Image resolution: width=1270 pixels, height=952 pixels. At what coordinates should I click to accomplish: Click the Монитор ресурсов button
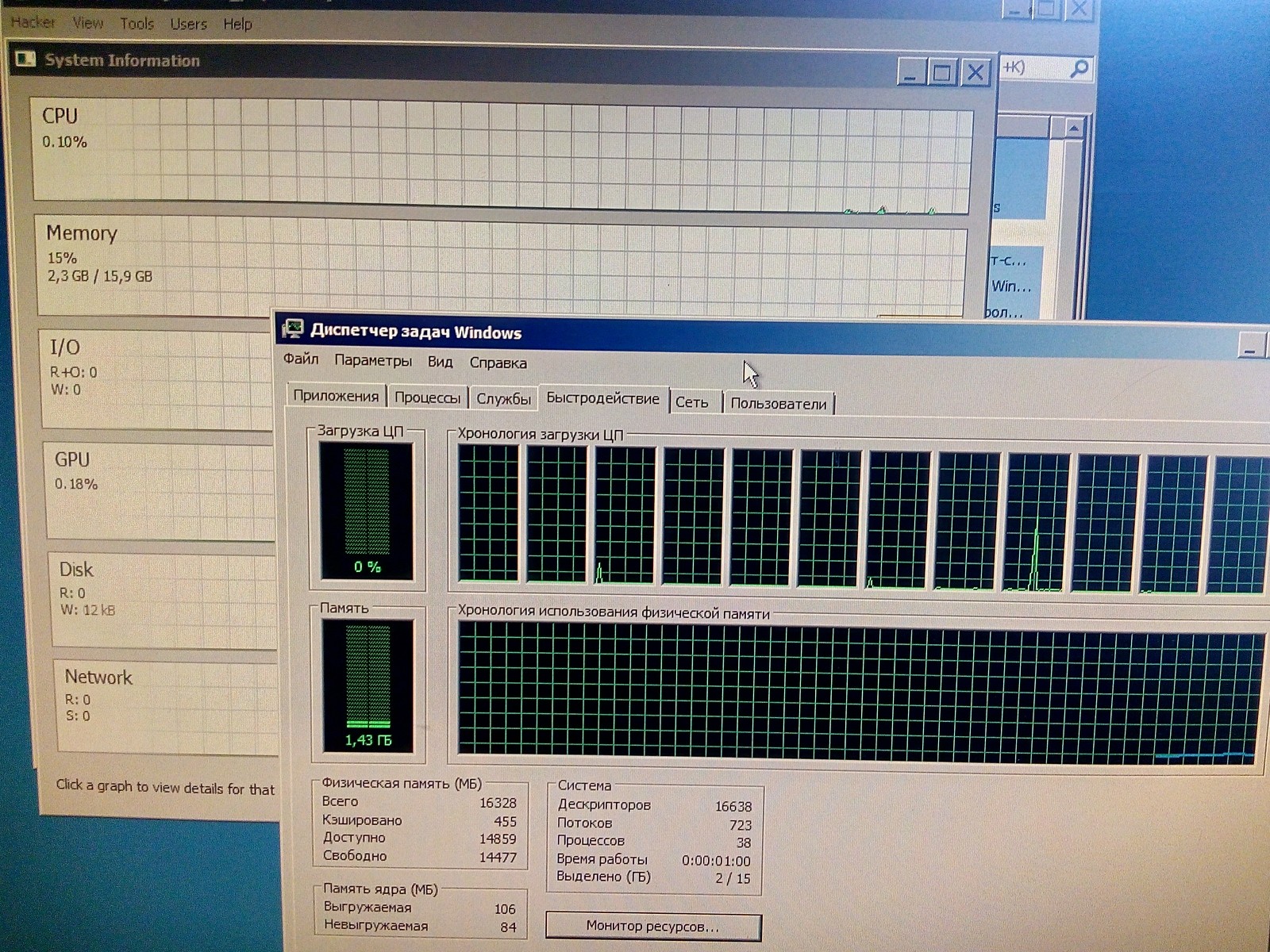(x=652, y=926)
